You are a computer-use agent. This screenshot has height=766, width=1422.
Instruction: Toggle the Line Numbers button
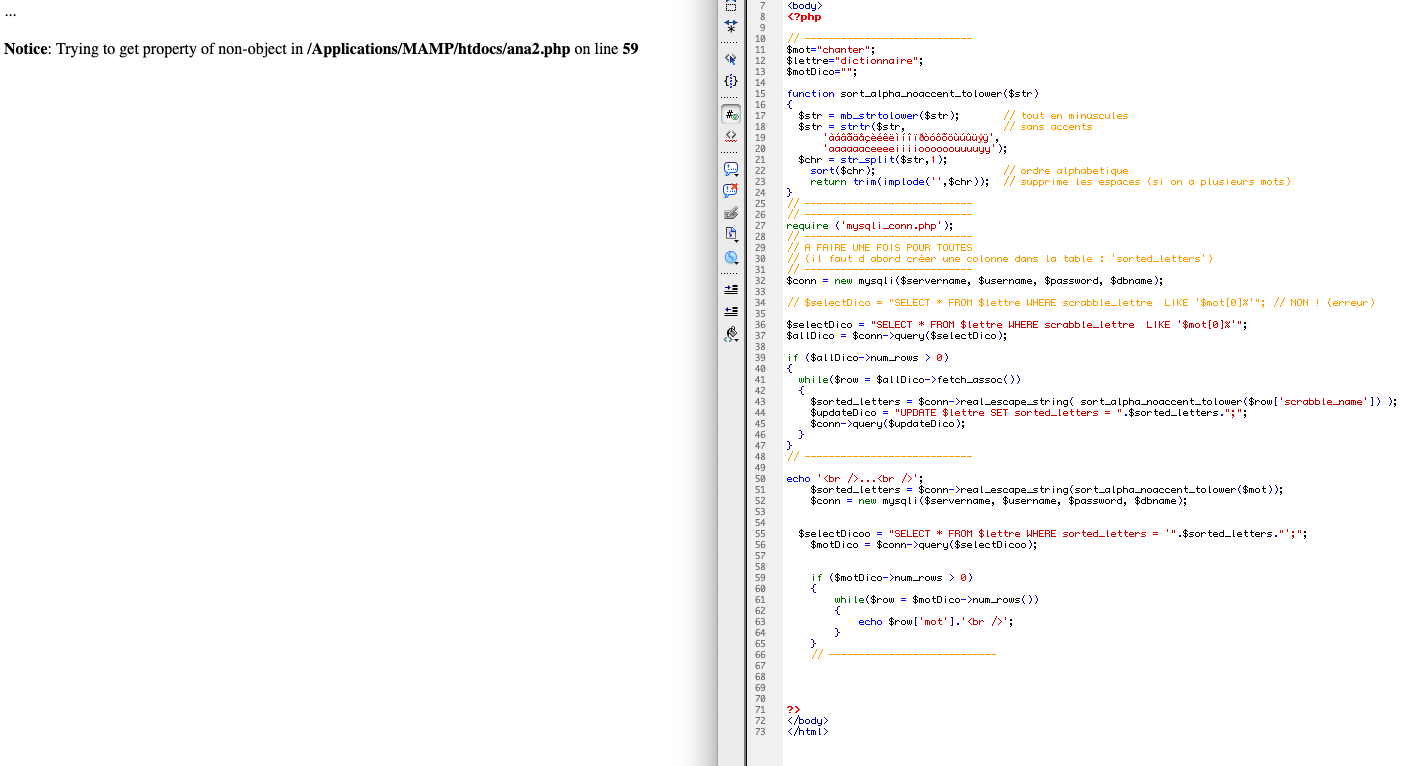(x=731, y=114)
